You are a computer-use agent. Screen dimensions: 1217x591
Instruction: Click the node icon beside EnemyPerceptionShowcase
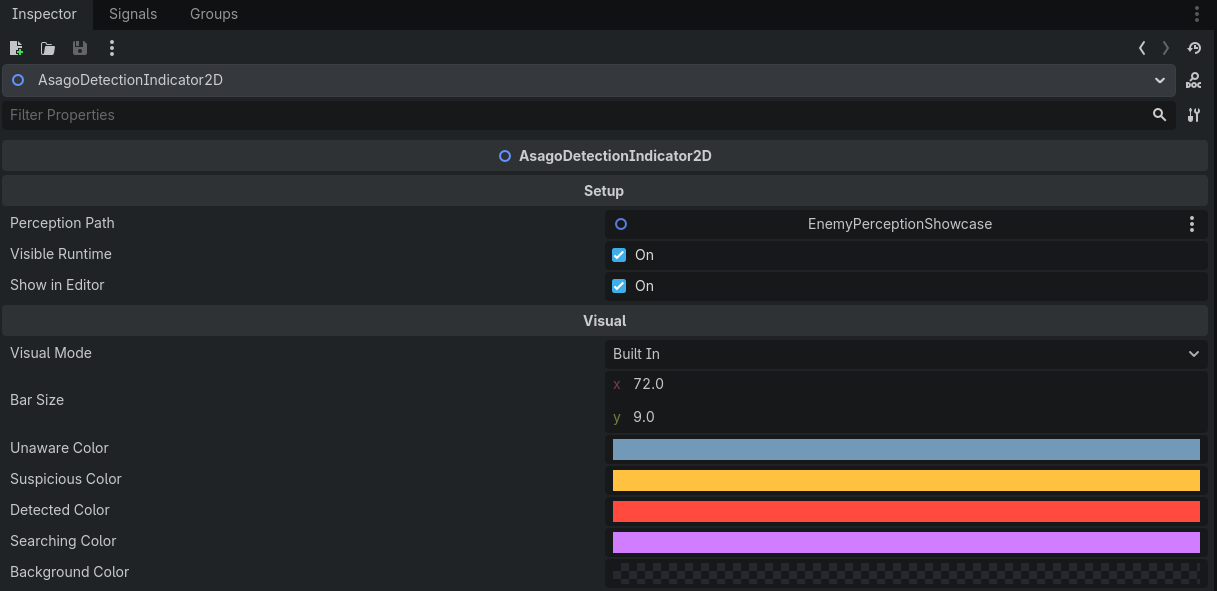[x=621, y=224]
